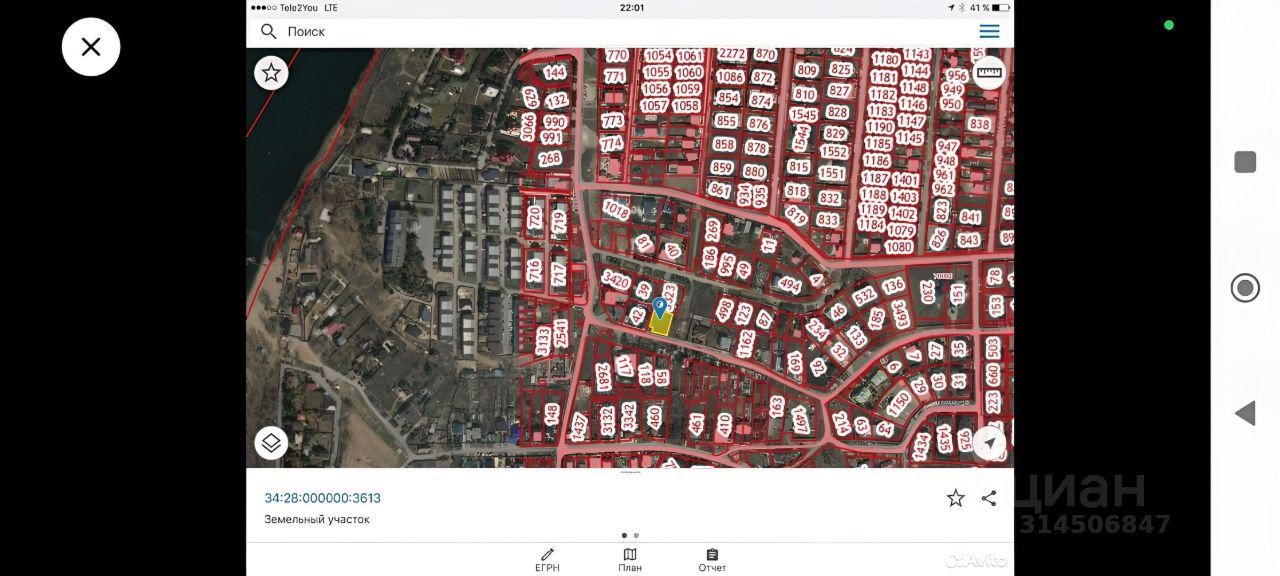Center map on my location arrow
1280x576 pixels.
coord(989,442)
